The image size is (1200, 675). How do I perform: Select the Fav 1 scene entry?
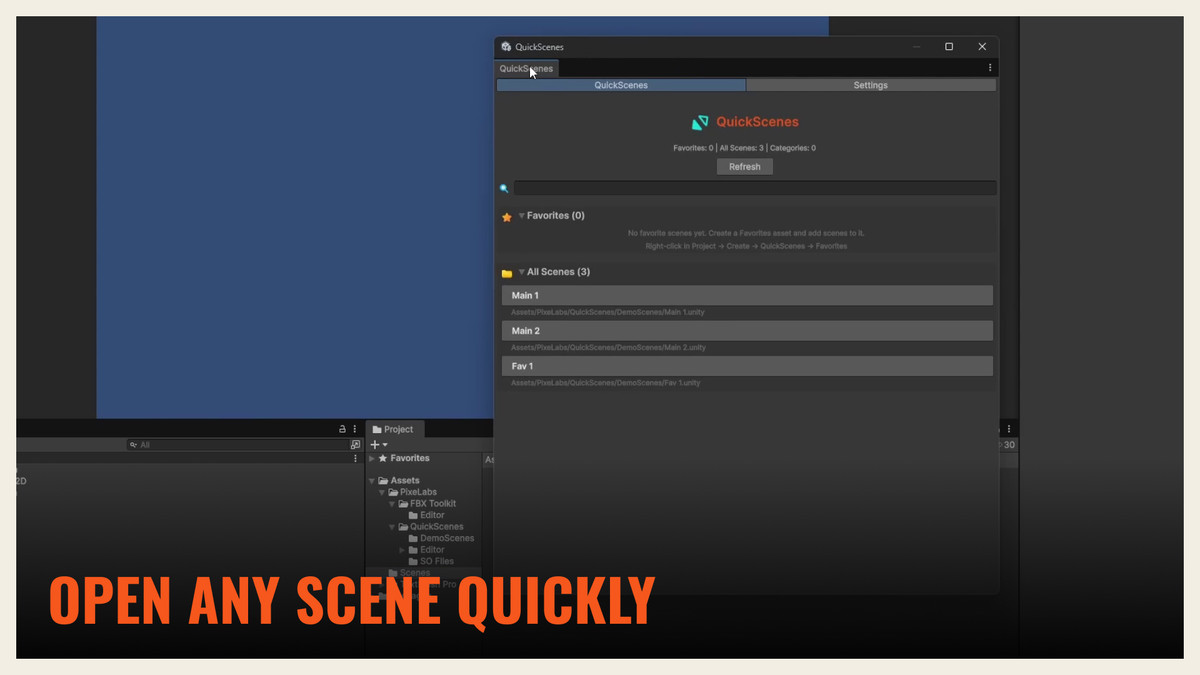tap(747, 365)
